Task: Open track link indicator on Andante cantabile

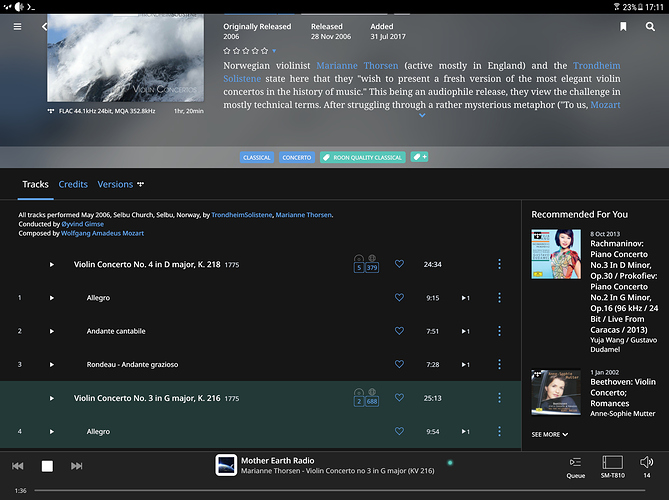Action: 465,331
